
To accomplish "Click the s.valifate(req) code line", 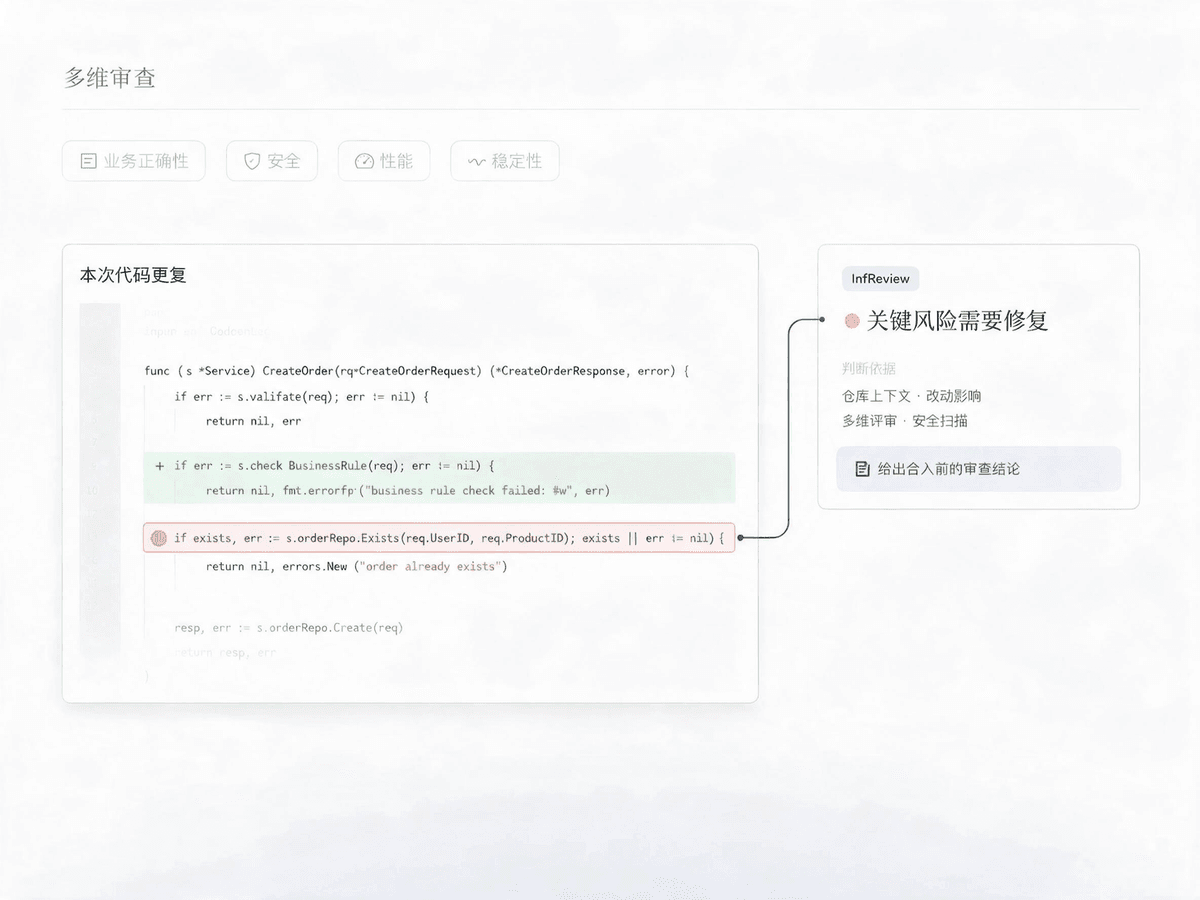I will coord(301,397).
